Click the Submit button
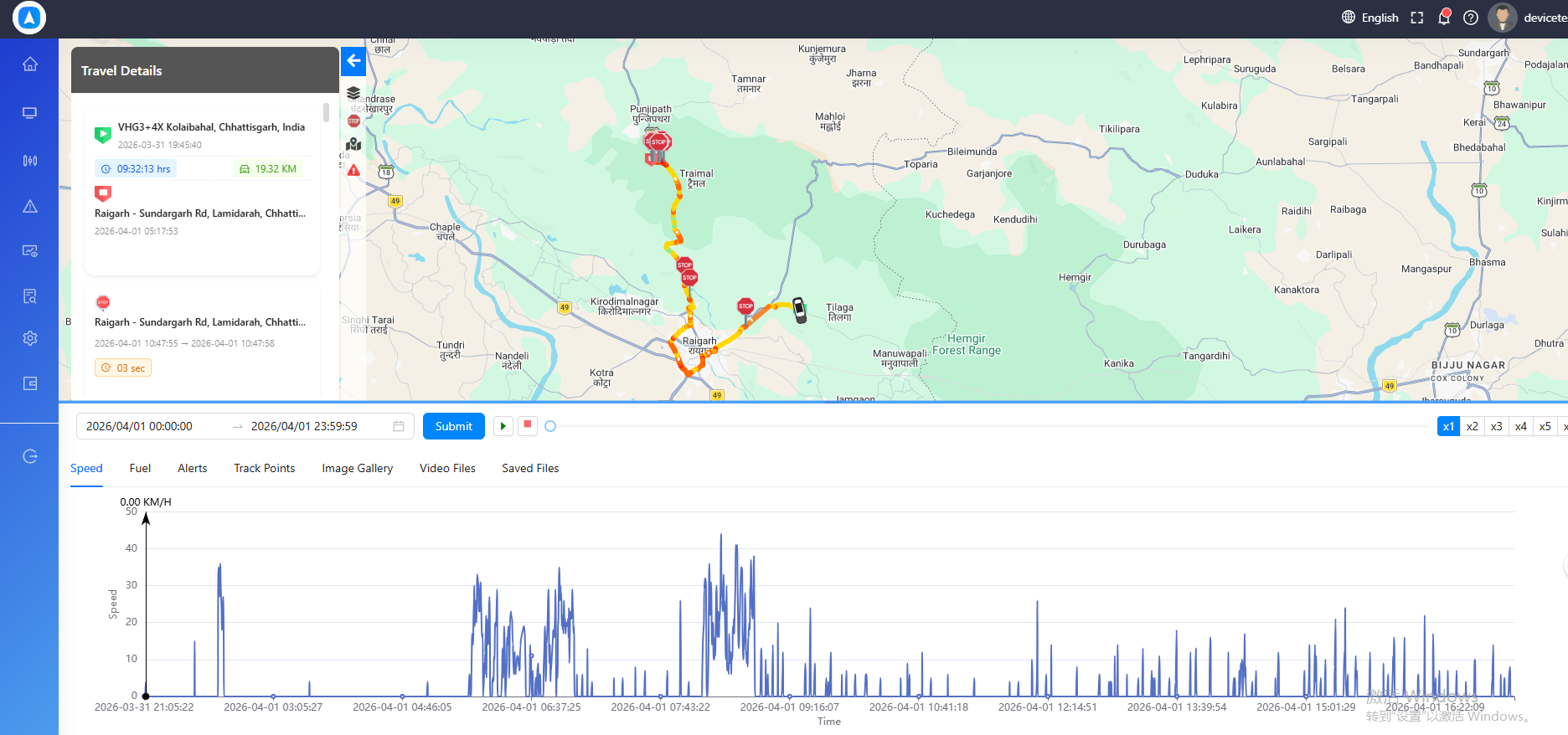Image resolution: width=1568 pixels, height=735 pixels. tap(454, 426)
